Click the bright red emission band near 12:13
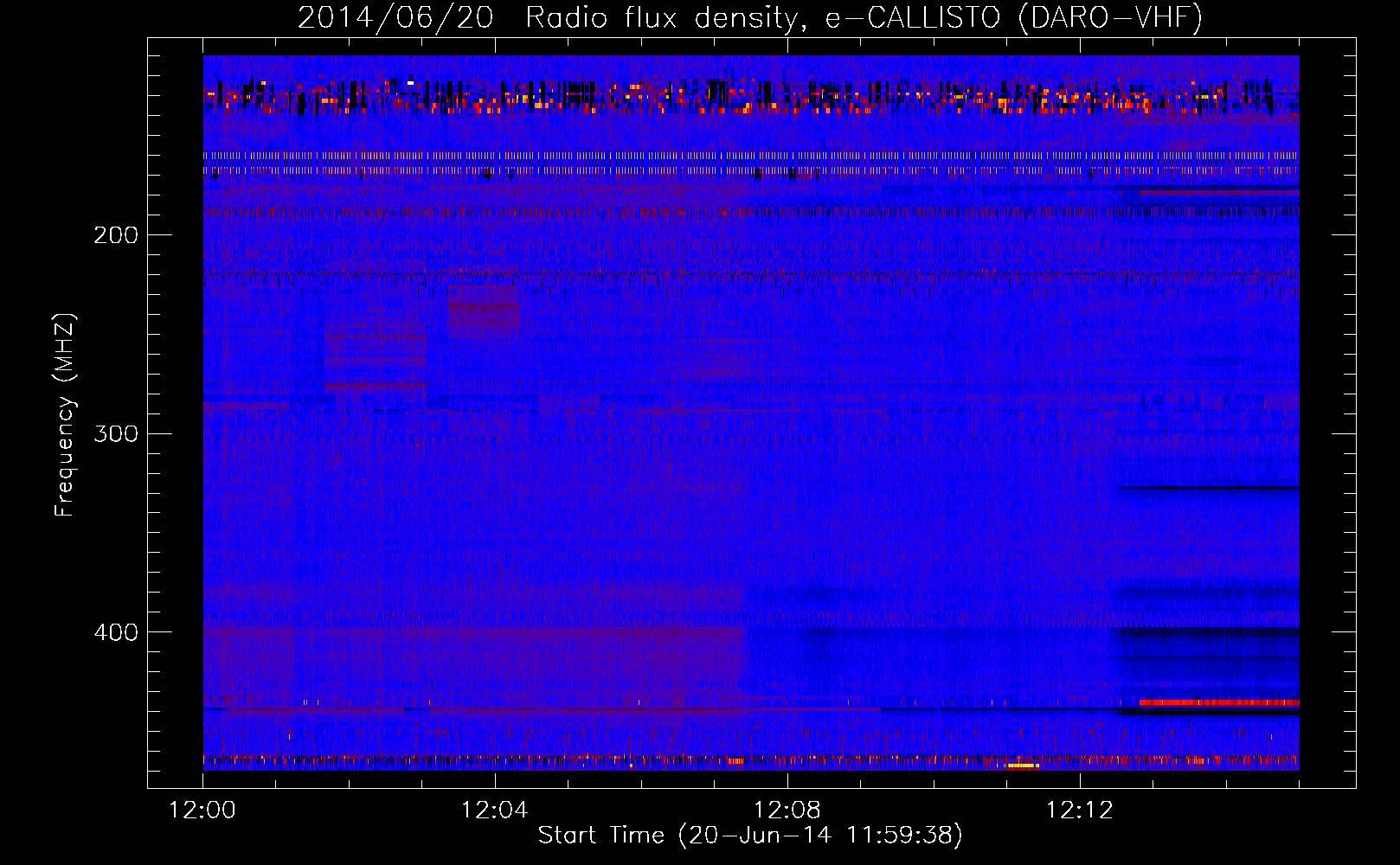The width and height of the screenshot is (1400, 865). pyautogui.click(x=1219, y=703)
